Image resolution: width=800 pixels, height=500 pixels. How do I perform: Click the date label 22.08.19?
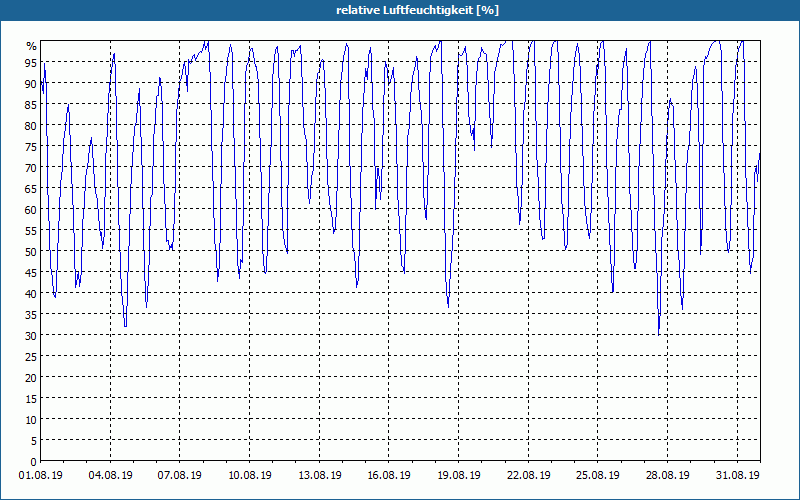529,476
